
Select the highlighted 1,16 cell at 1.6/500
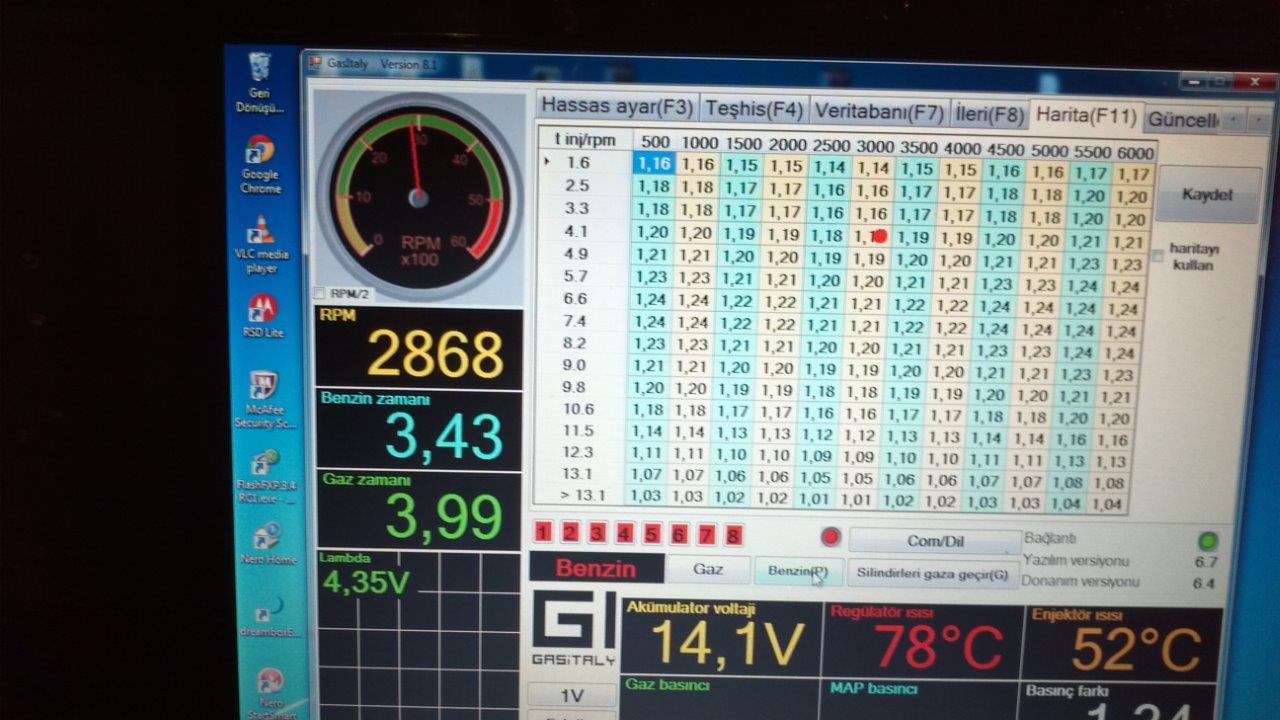(653, 164)
